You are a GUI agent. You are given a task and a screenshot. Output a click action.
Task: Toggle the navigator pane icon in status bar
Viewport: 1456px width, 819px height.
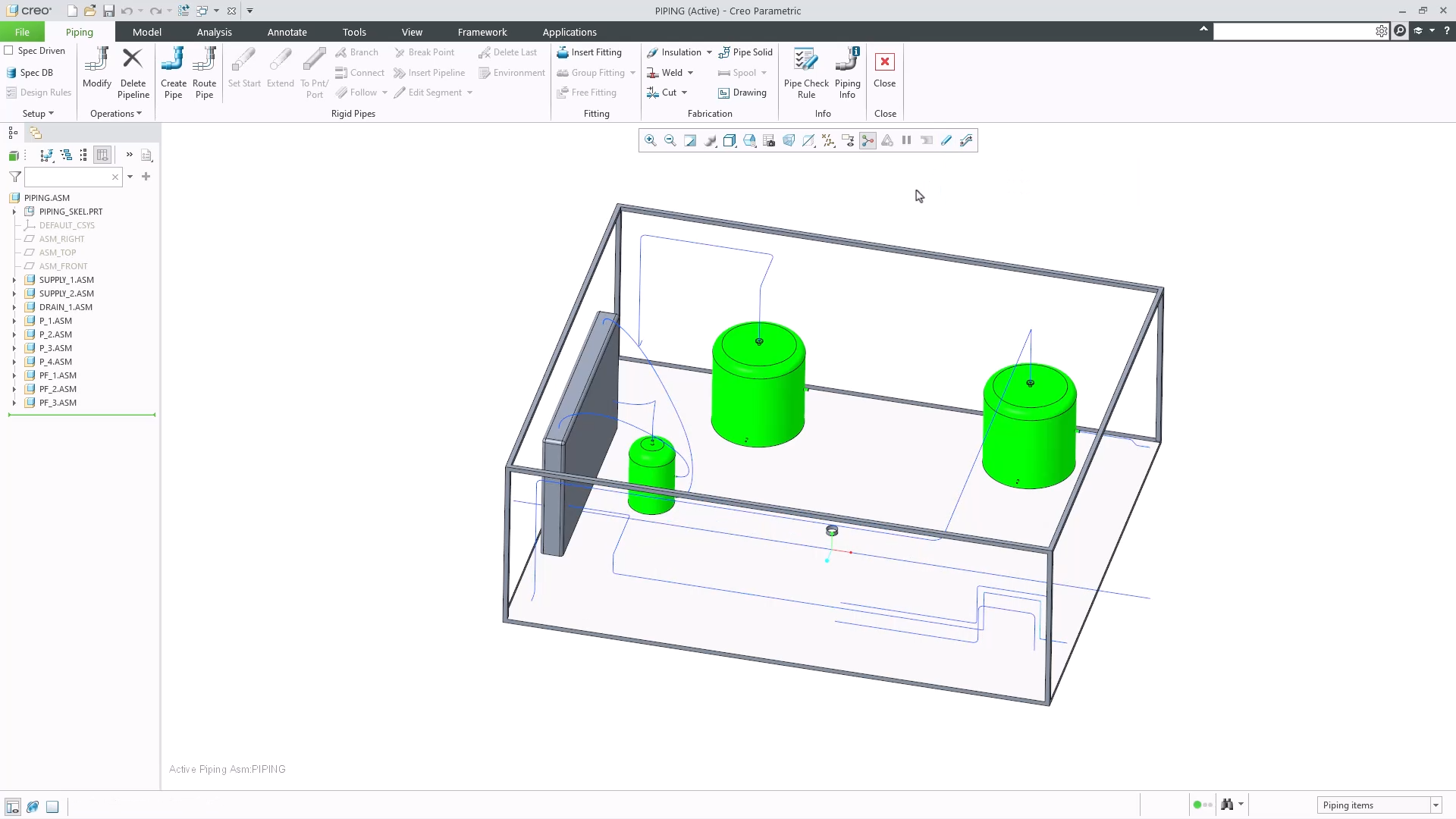click(13, 807)
